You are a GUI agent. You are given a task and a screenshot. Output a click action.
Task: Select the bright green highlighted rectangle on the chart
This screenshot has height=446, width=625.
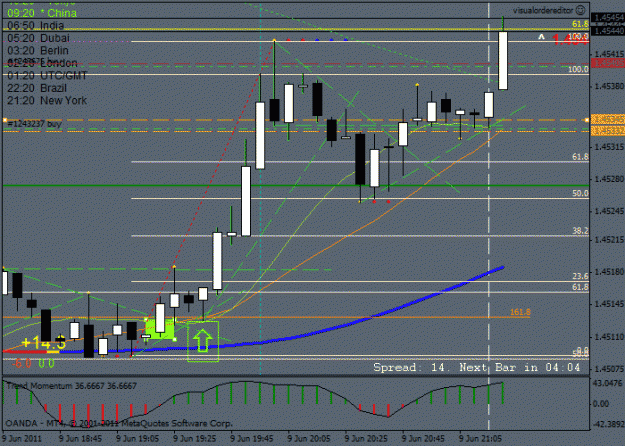[160, 330]
